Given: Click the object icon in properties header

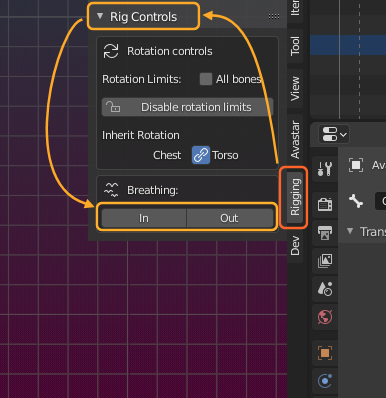Looking at the screenshot, I should 356,165.
